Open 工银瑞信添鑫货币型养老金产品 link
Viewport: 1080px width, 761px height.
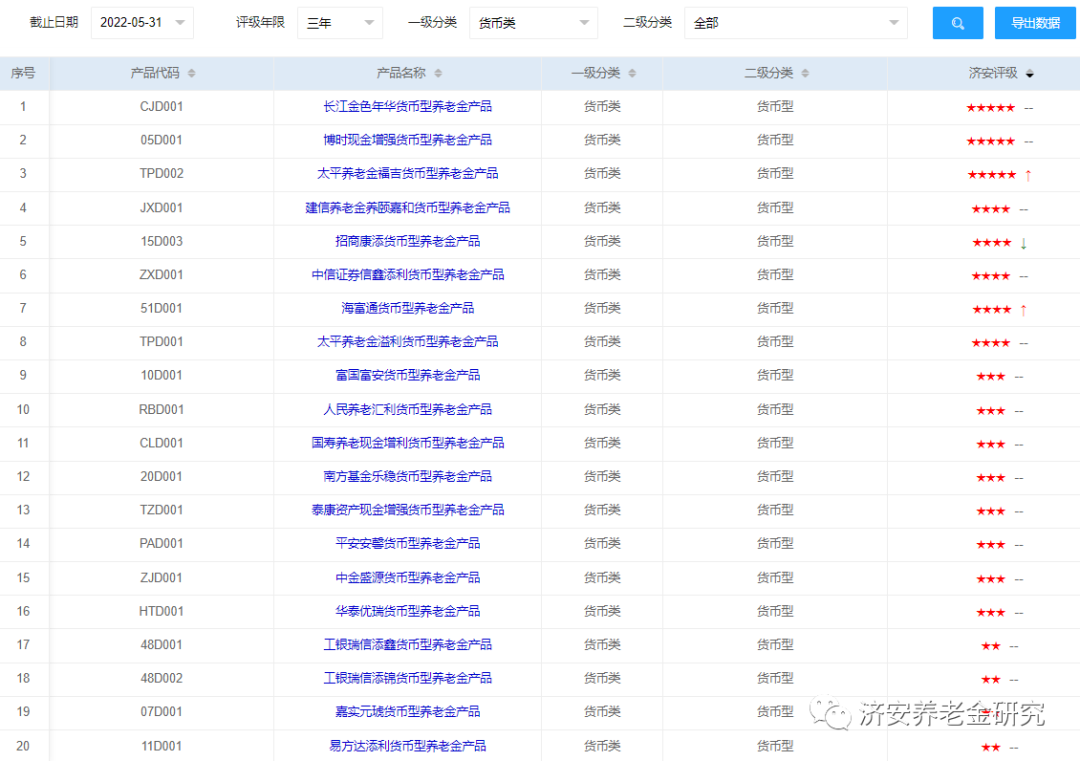coord(408,645)
